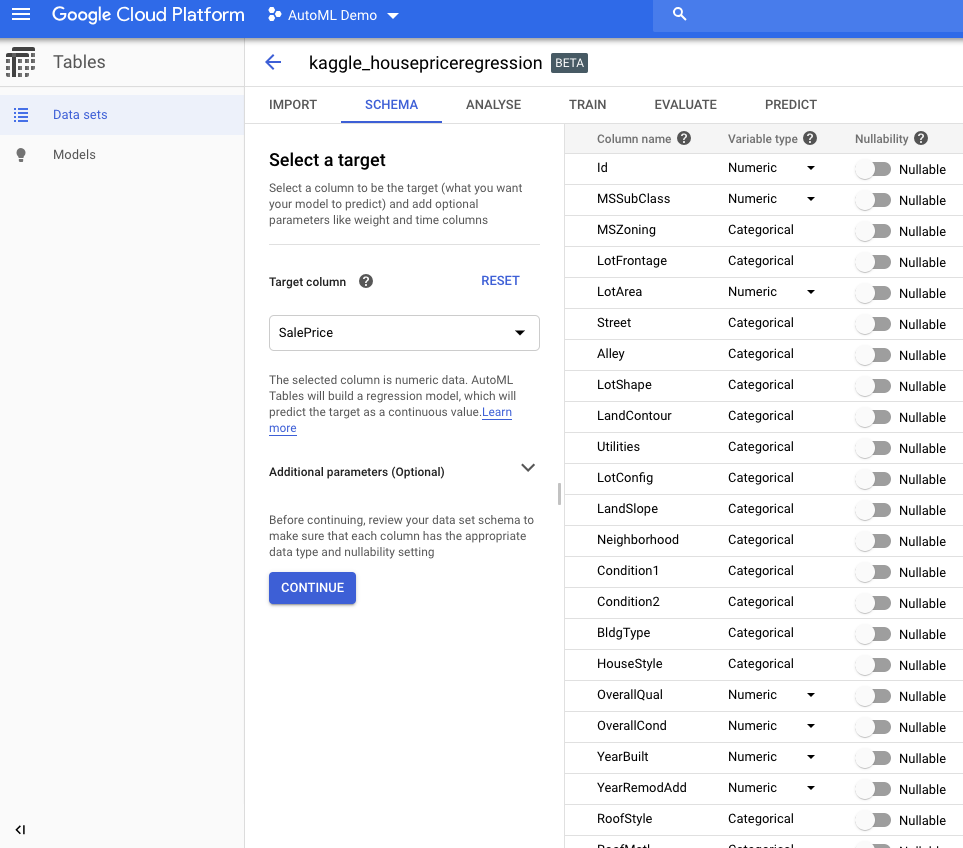Go to the ANALYSE tab
The width and height of the screenshot is (963, 848).
click(493, 104)
